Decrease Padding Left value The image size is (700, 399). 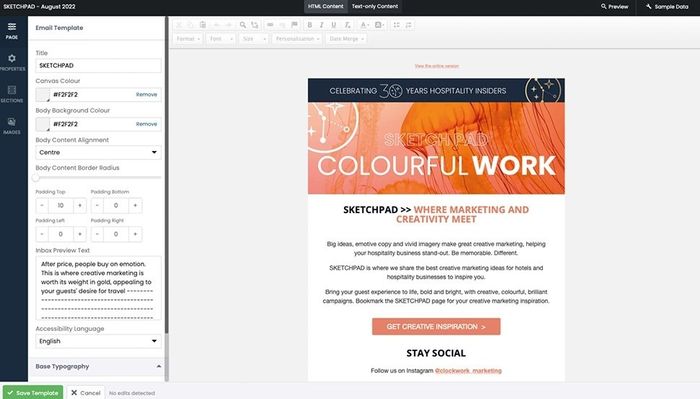click(x=42, y=234)
